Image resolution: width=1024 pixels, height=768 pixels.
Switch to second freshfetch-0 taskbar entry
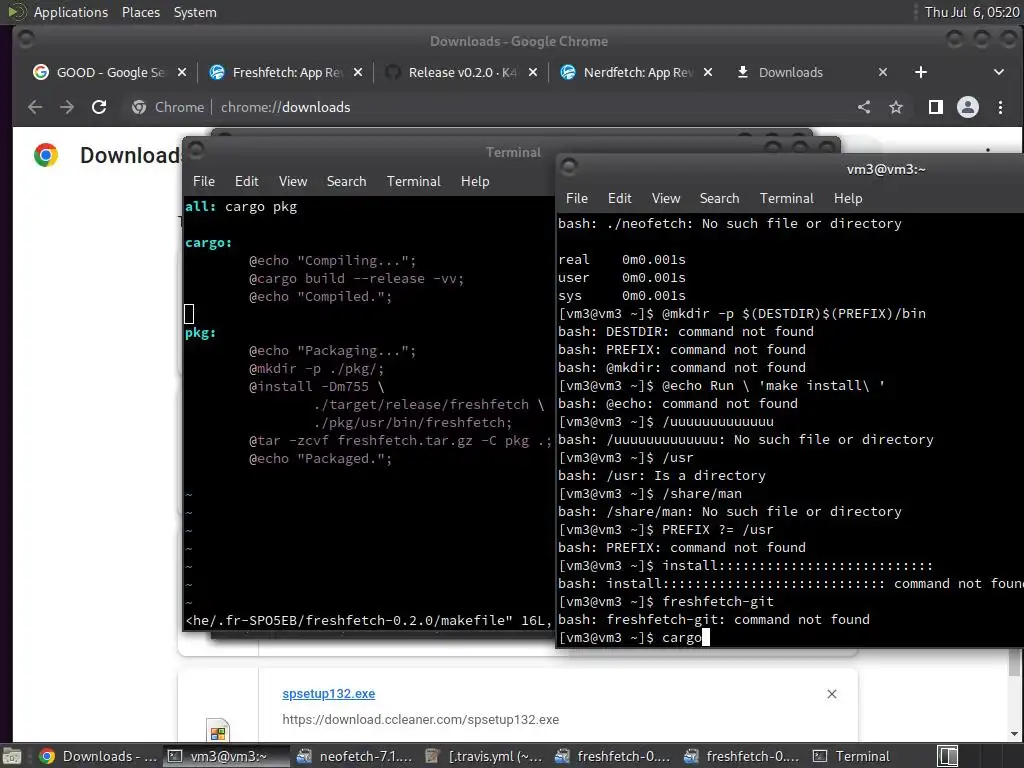coord(741,756)
